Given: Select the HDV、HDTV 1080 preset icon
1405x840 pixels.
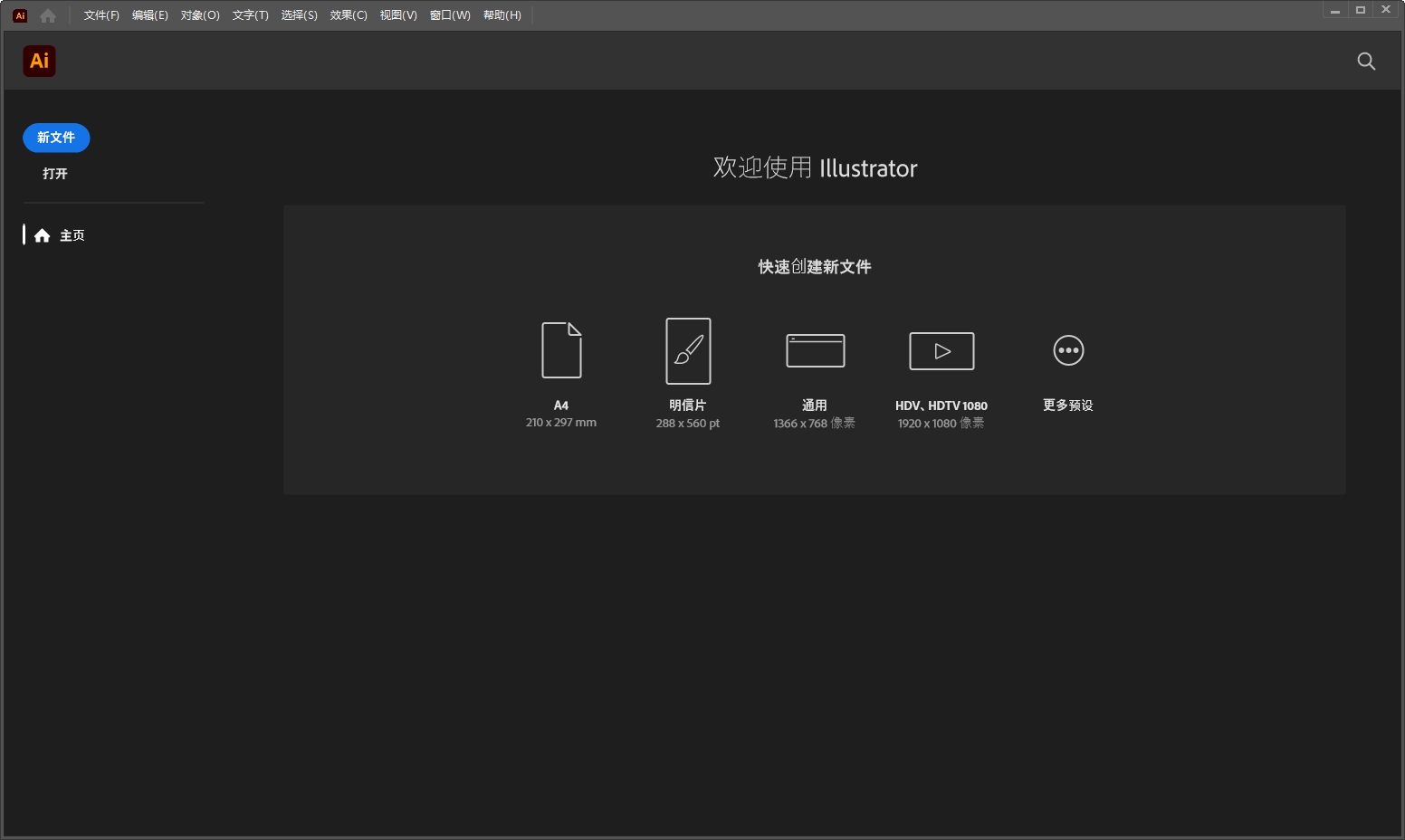Looking at the screenshot, I should tap(941, 351).
